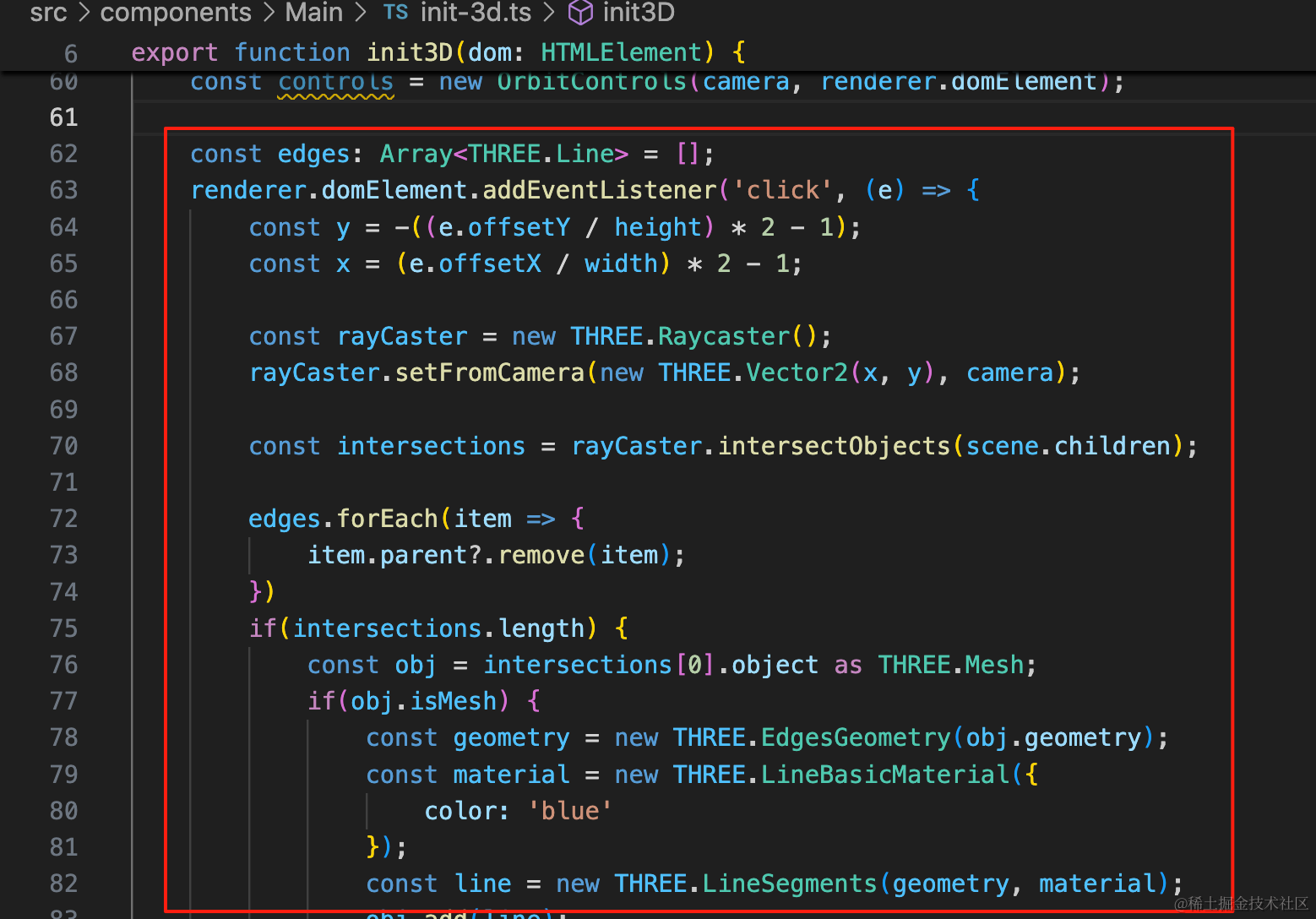Open the components breadcrumb segment
The image size is (1316, 919).
[x=176, y=13]
